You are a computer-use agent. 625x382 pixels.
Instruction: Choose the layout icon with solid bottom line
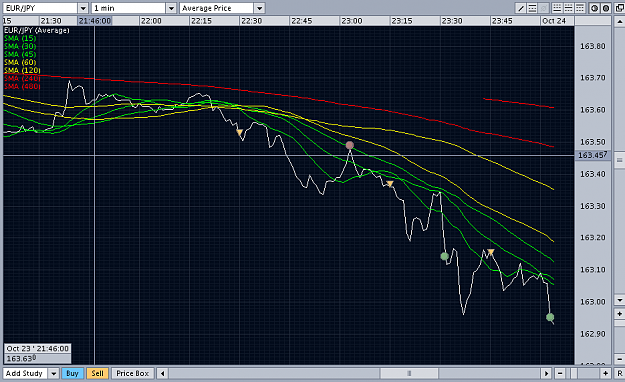click(x=557, y=8)
